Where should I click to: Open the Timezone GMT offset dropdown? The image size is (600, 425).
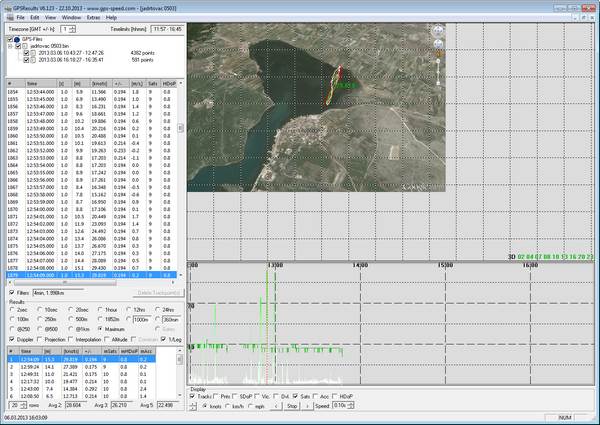coord(72,29)
